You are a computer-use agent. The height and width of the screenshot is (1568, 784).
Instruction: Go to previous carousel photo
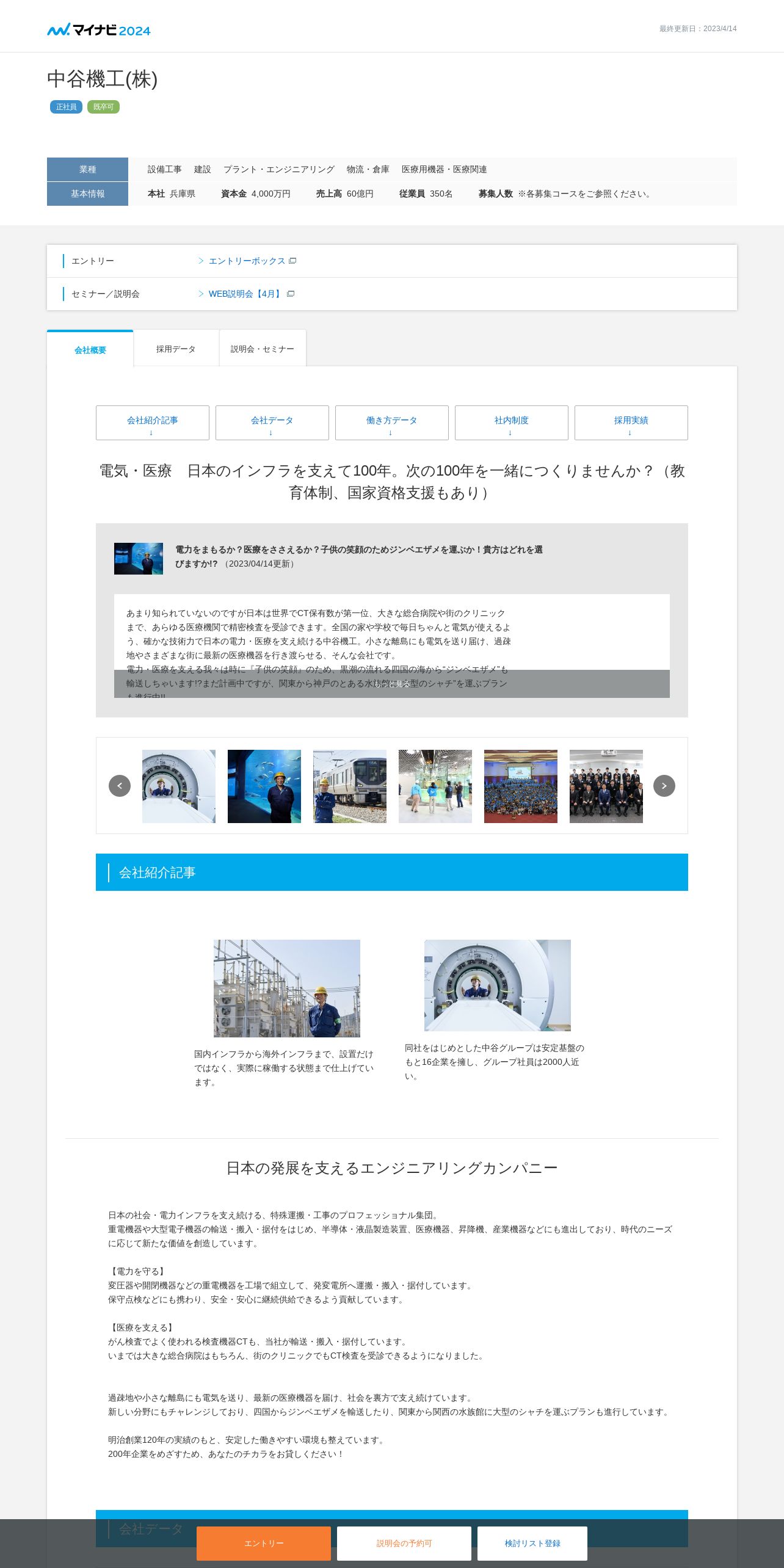pos(120,786)
